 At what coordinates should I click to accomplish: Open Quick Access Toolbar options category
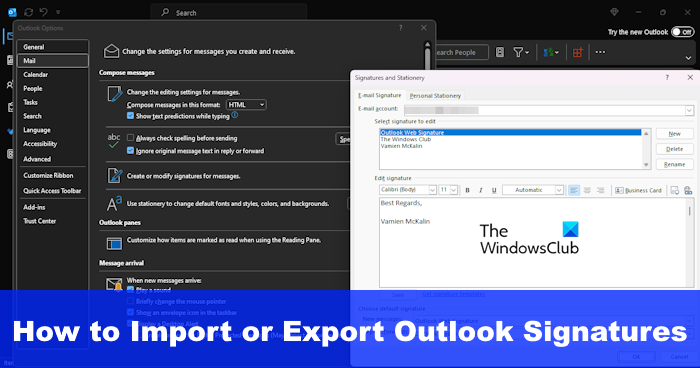(53, 191)
